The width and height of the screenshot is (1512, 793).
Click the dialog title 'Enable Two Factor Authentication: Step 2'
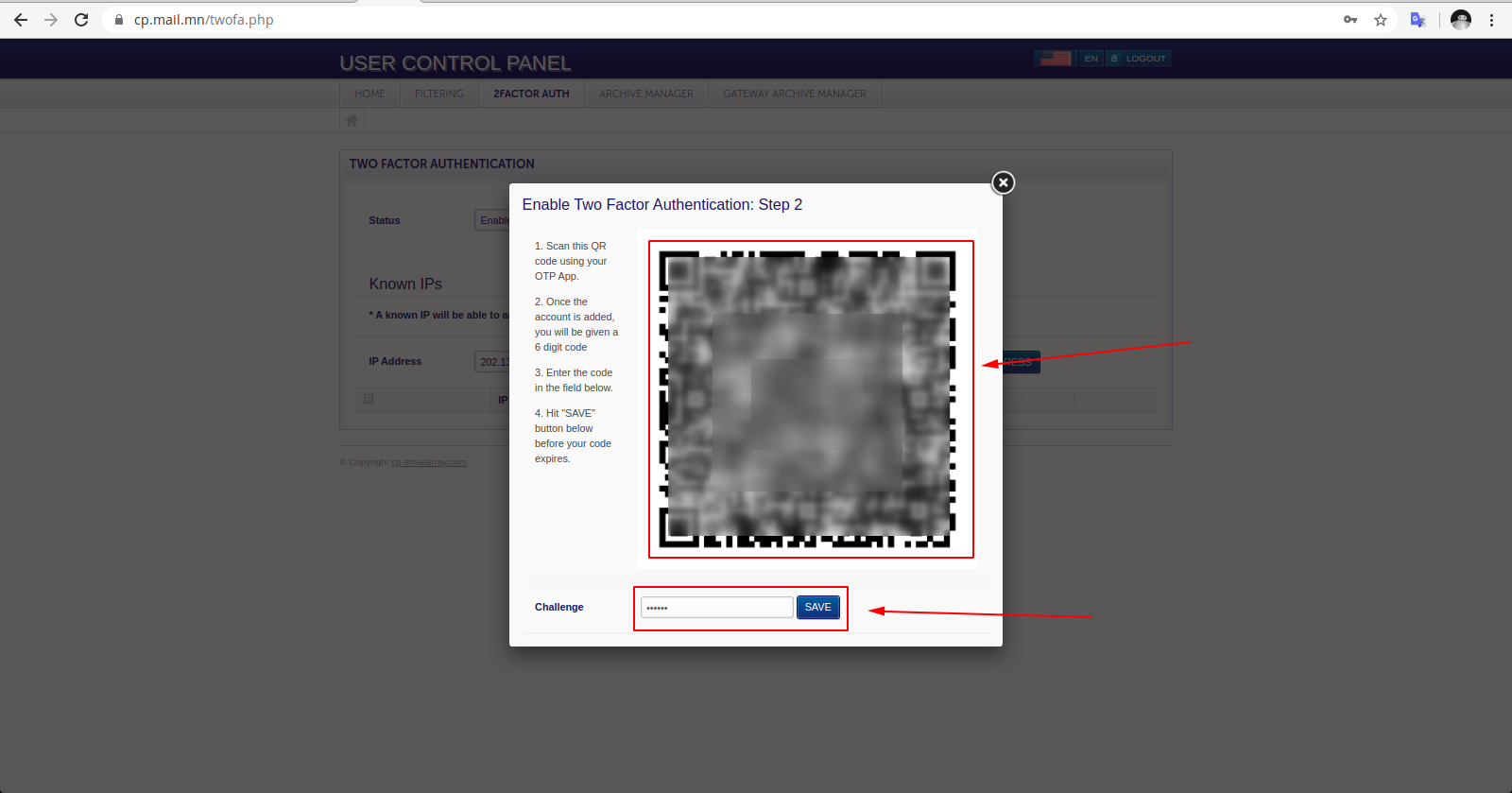click(662, 204)
